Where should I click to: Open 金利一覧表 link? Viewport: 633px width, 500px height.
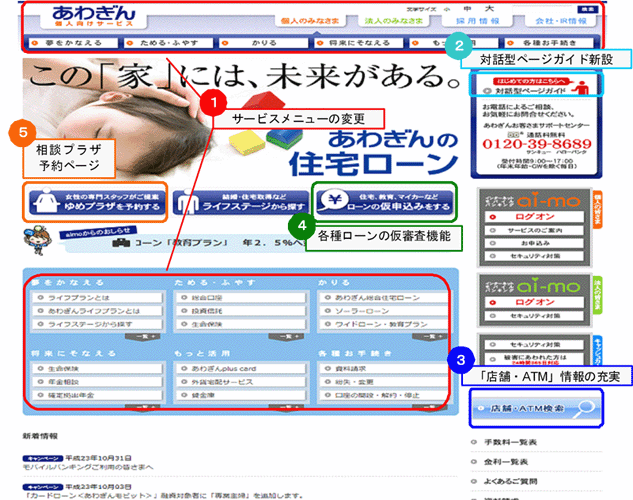505,462
